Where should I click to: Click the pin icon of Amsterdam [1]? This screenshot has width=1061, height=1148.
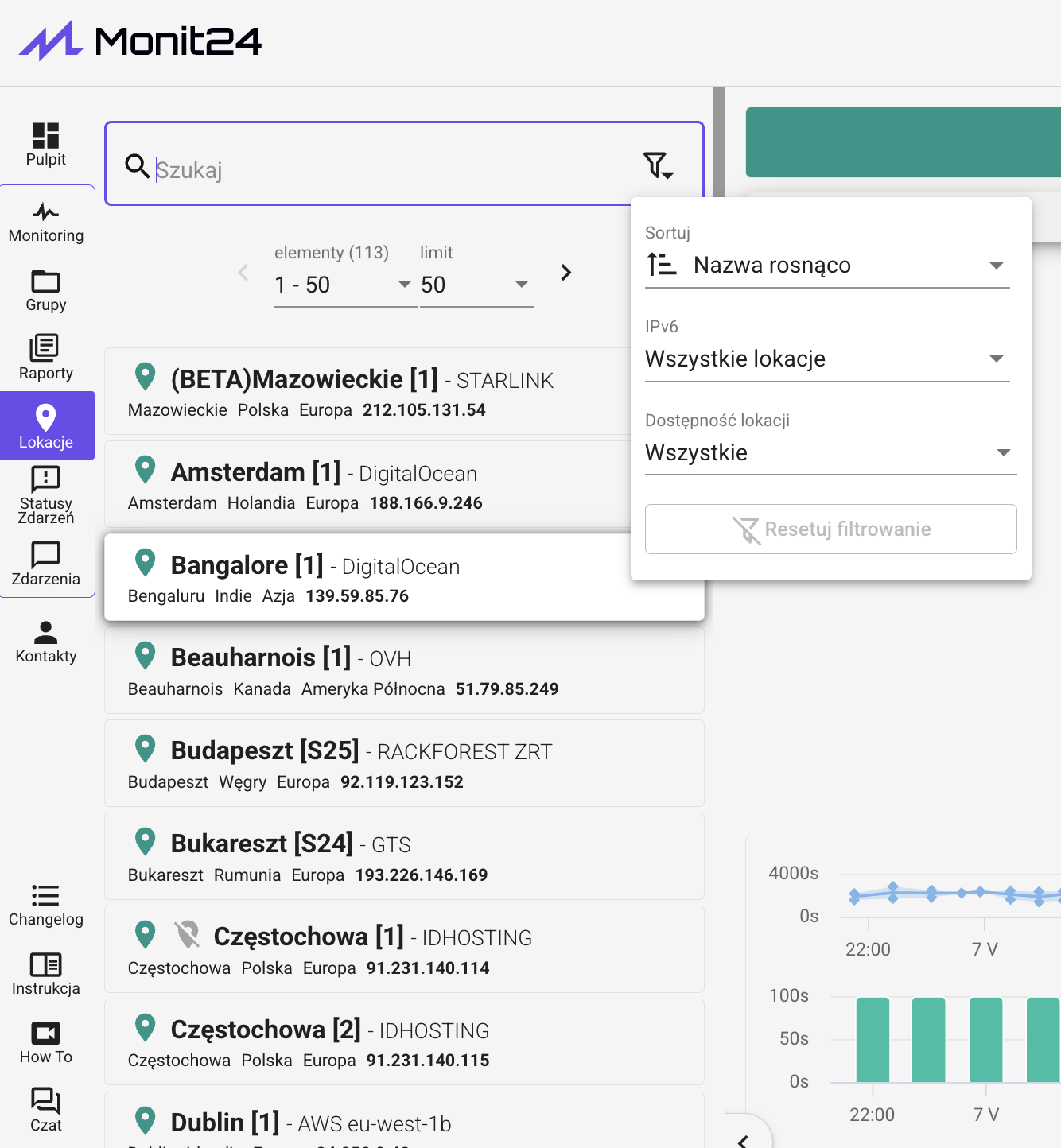pos(145,469)
